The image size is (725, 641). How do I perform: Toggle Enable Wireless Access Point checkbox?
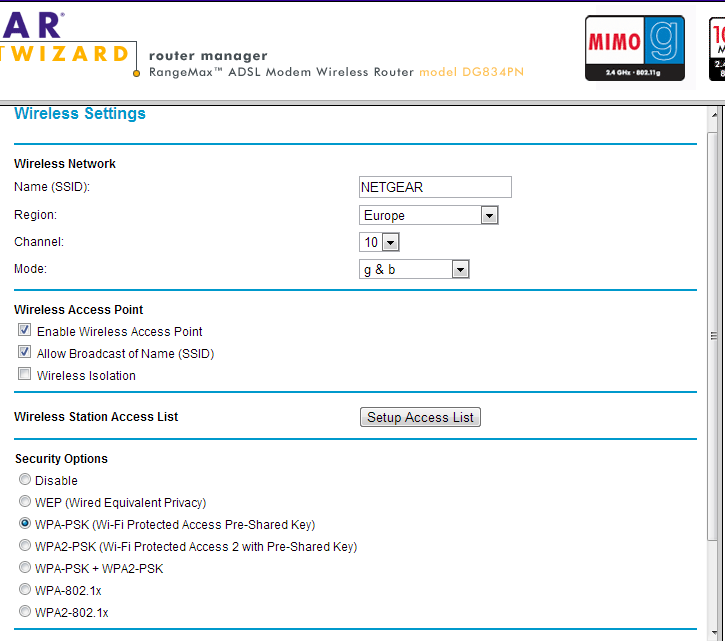[x=24, y=331]
